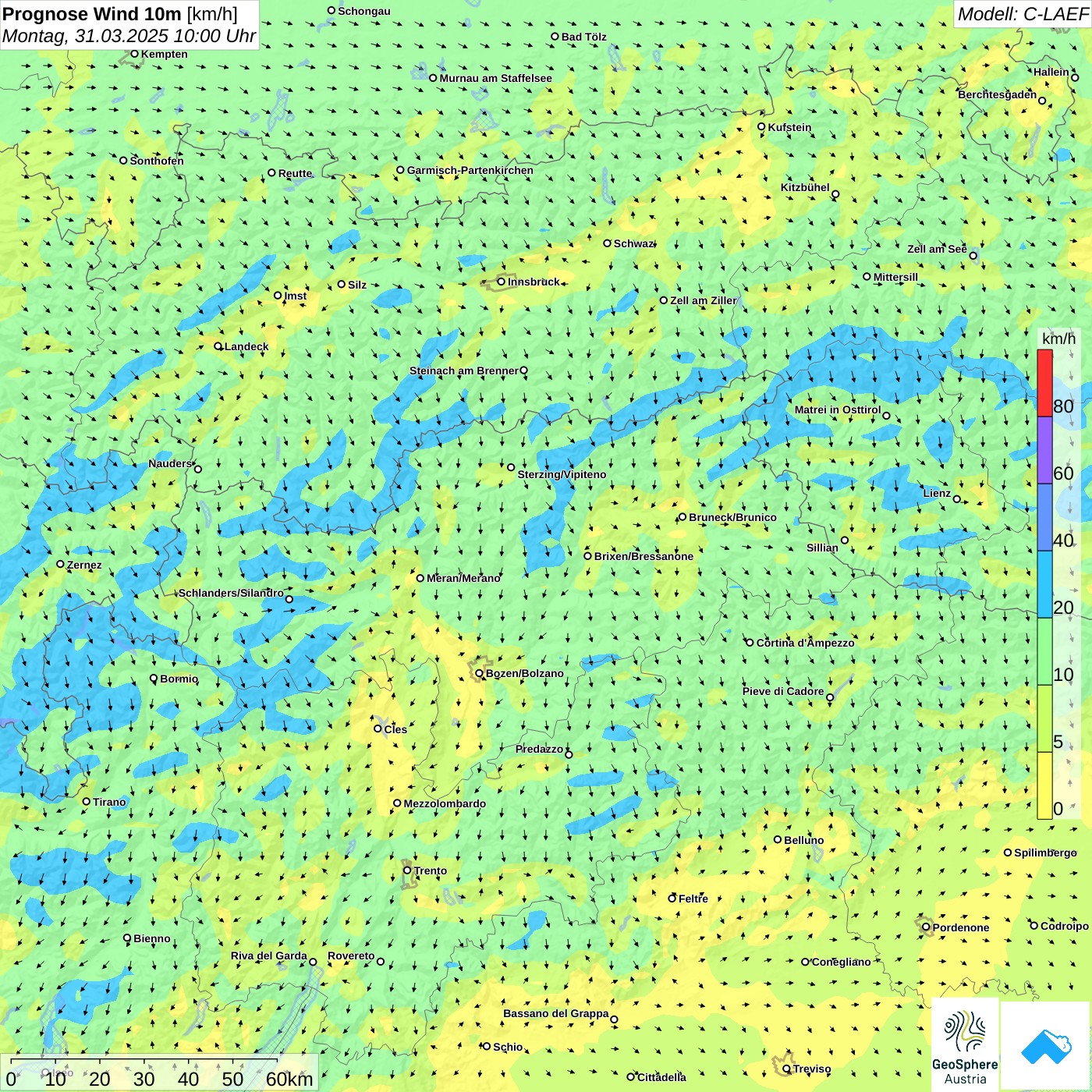Click the blue cloud logo icon
This screenshot has width=1092, height=1092.
coord(1046,1047)
